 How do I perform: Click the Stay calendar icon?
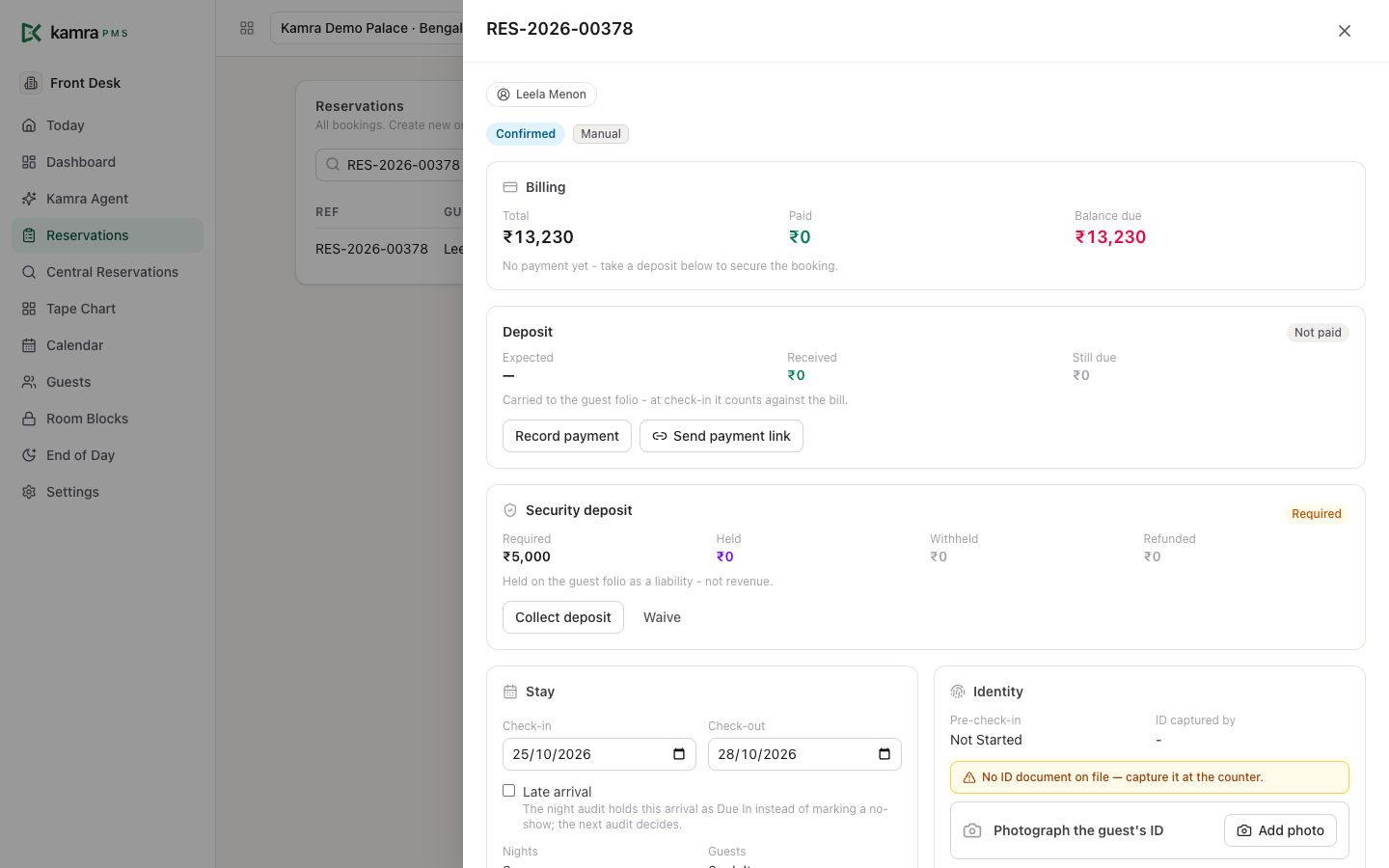point(510,692)
